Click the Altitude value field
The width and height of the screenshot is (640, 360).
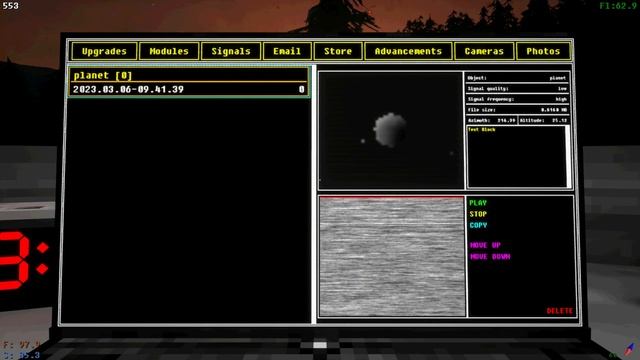click(x=544, y=120)
